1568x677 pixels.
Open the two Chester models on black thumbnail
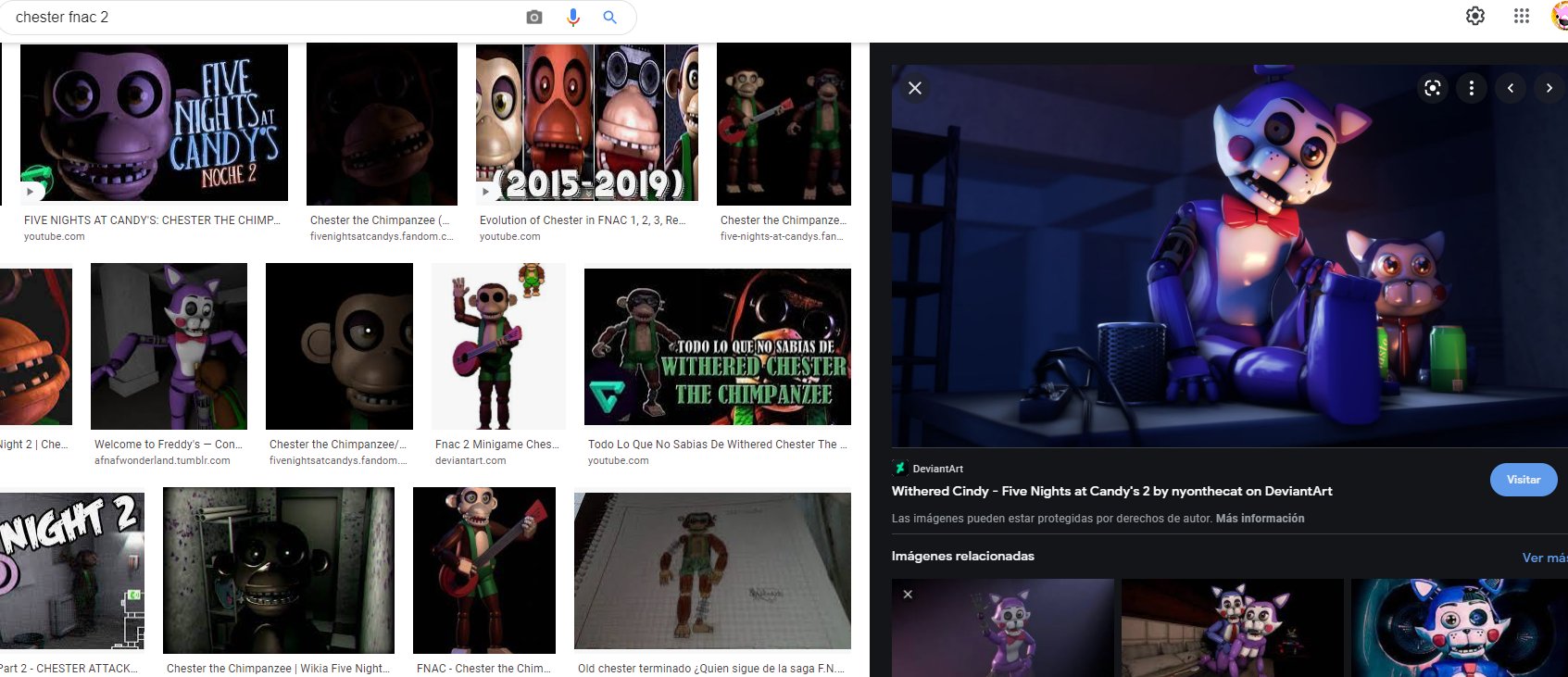tap(784, 124)
